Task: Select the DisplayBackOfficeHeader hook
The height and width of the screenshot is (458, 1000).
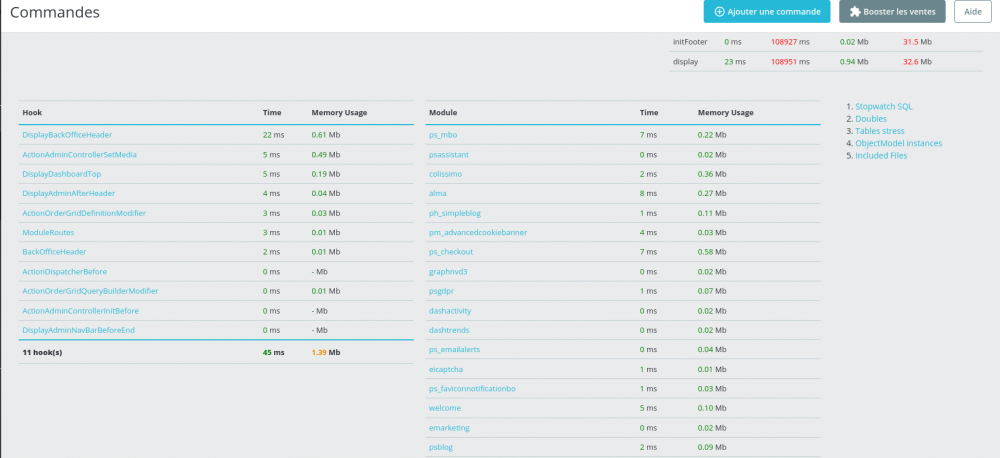Action: (67, 135)
